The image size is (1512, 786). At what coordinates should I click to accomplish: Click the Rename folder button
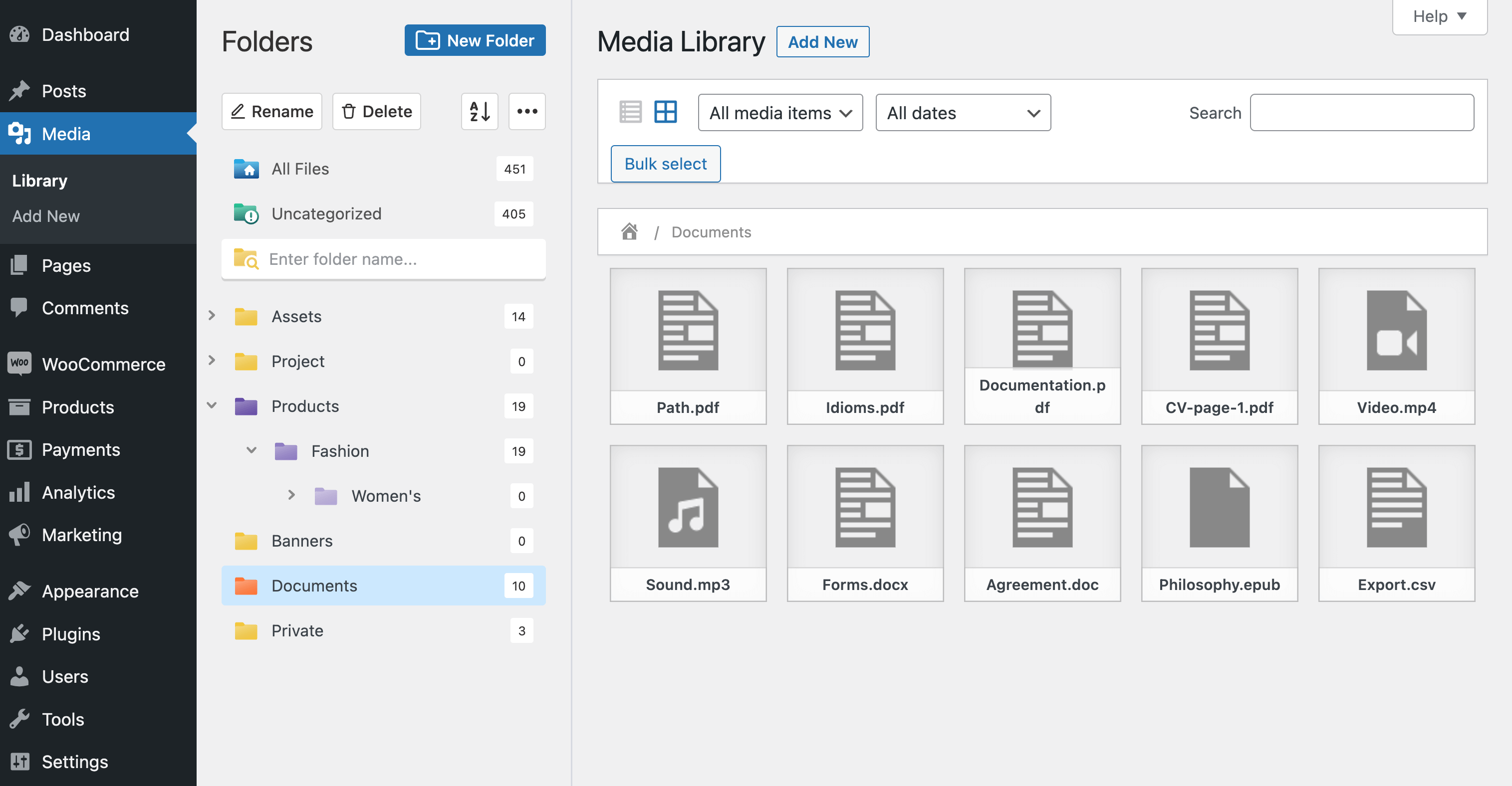pyautogui.click(x=272, y=111)
